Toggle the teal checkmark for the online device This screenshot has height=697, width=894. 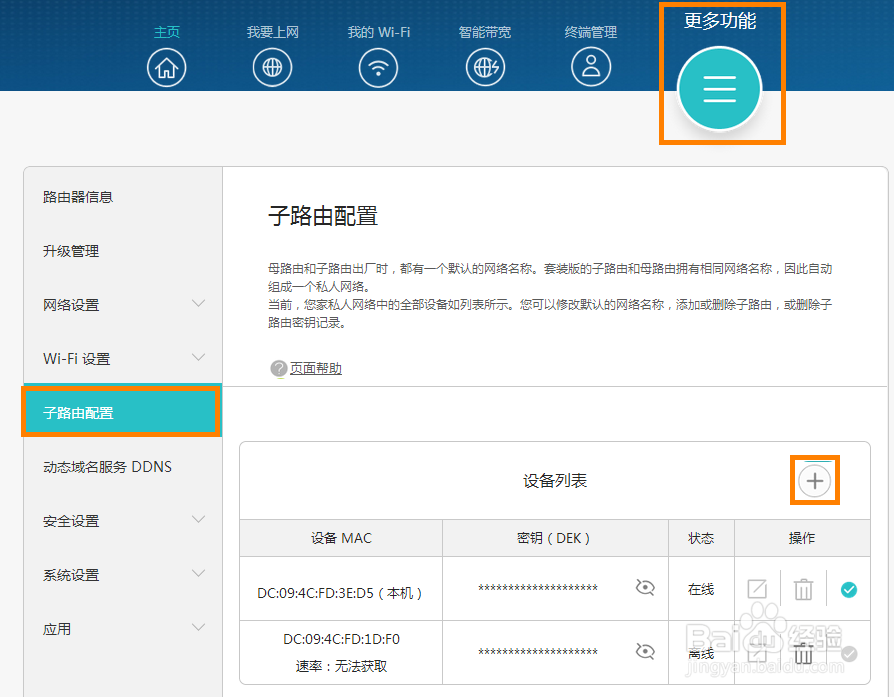point(848,588)
